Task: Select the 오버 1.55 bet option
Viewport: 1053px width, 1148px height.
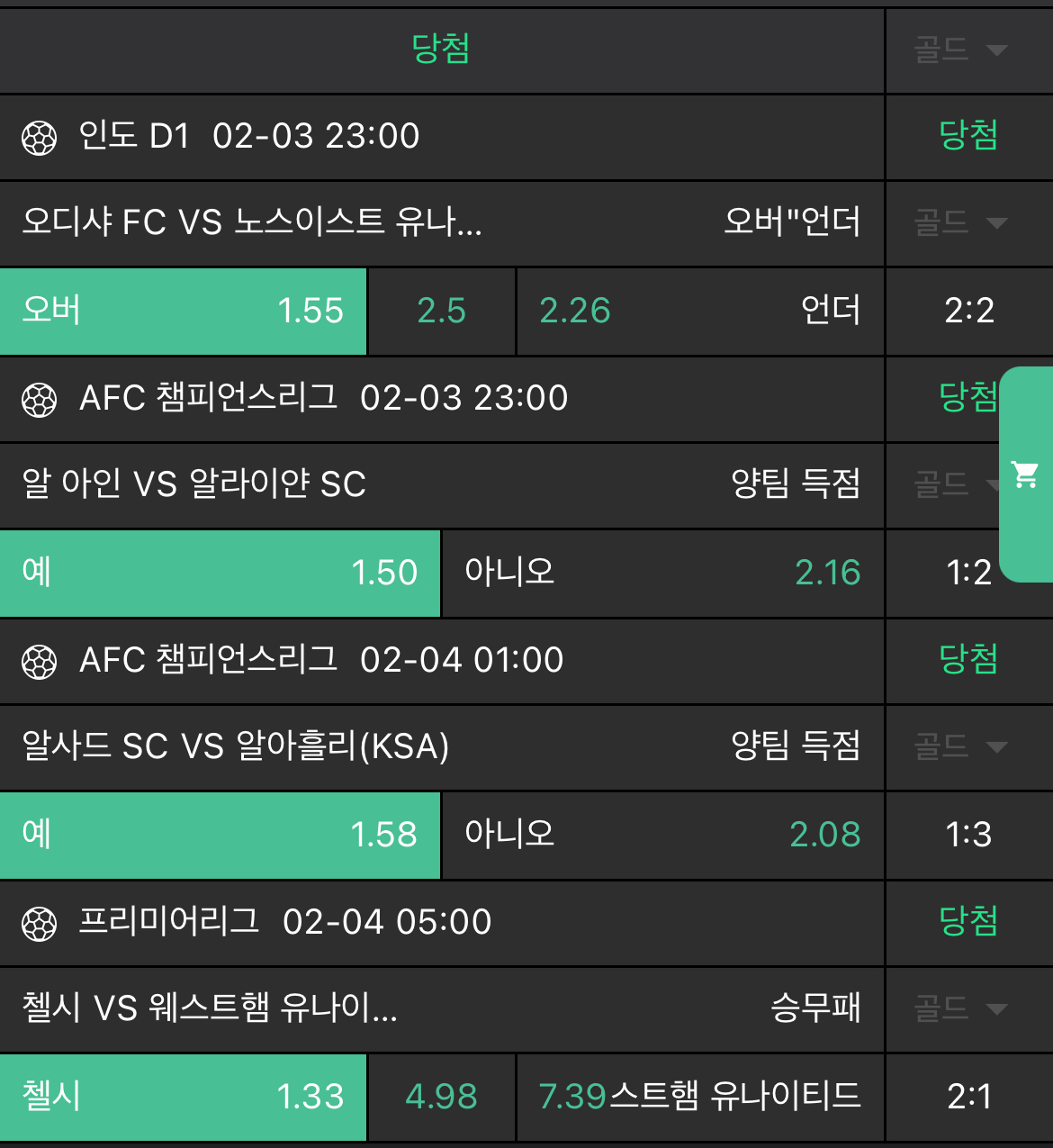Action: click(183, 311)
